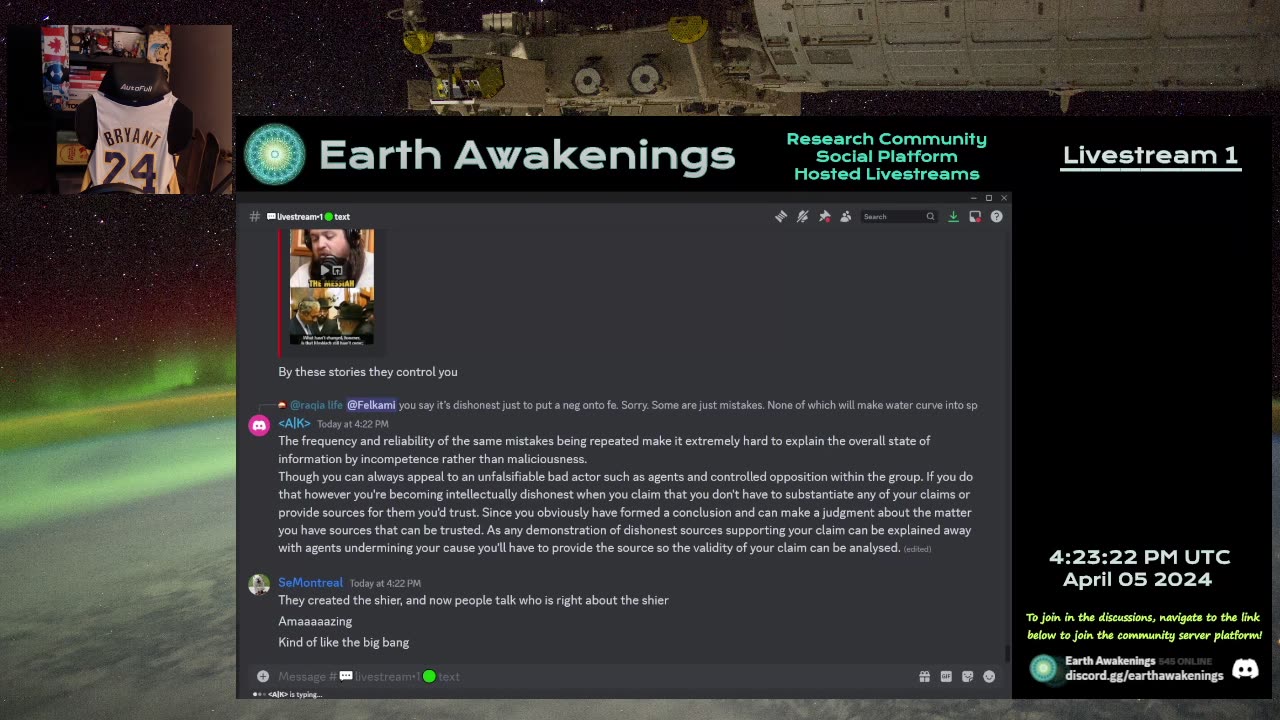Open pinned messages pin icon
Screen dimensions: 1280x720
tap(824, 216)
